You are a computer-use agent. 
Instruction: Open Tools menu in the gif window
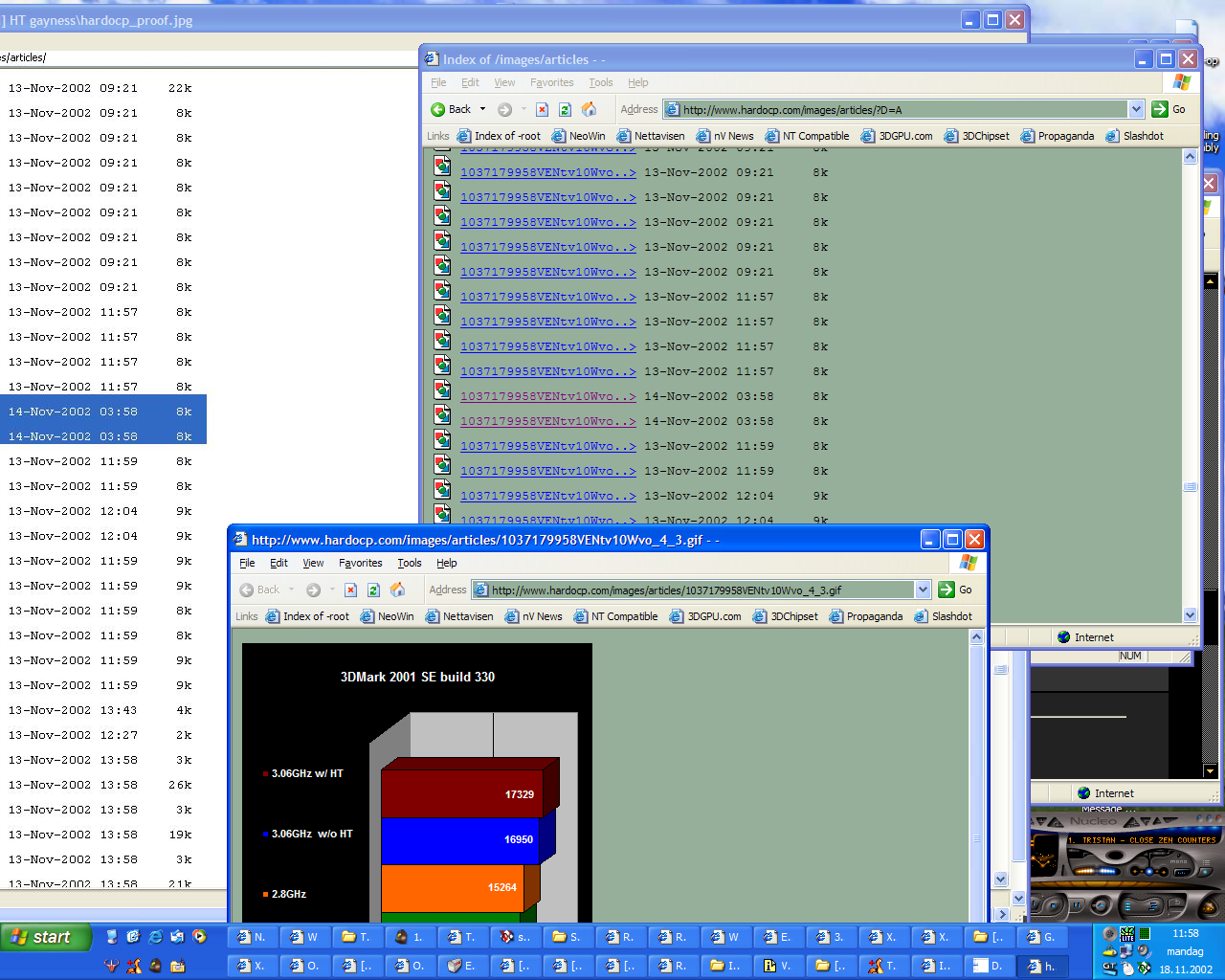coord(410,563)
